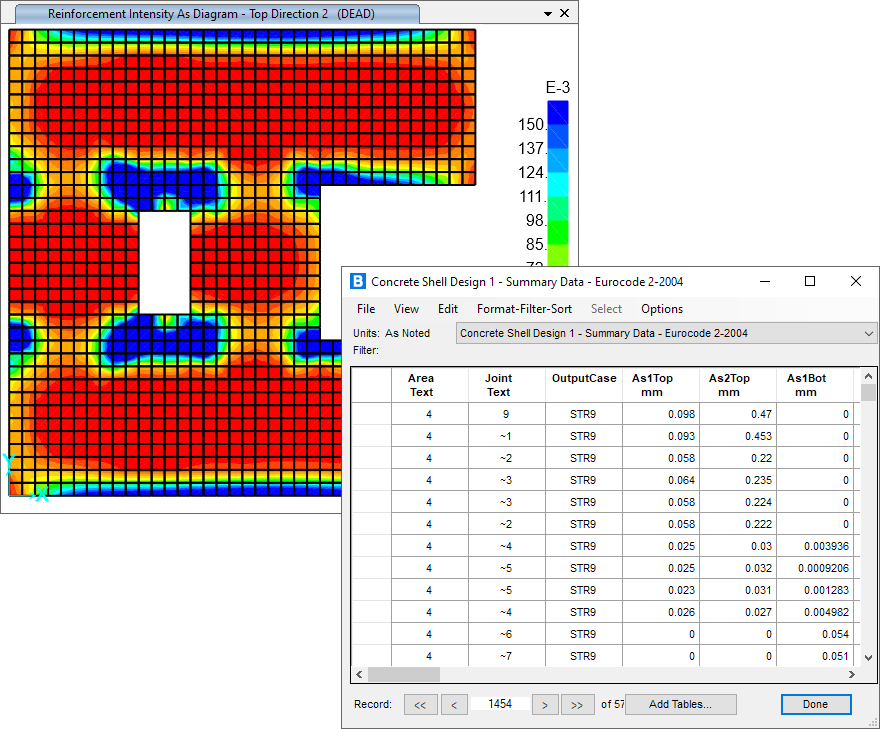Open the Edit menu
This screenshot has width=880, height=729.
coord(448,309)
